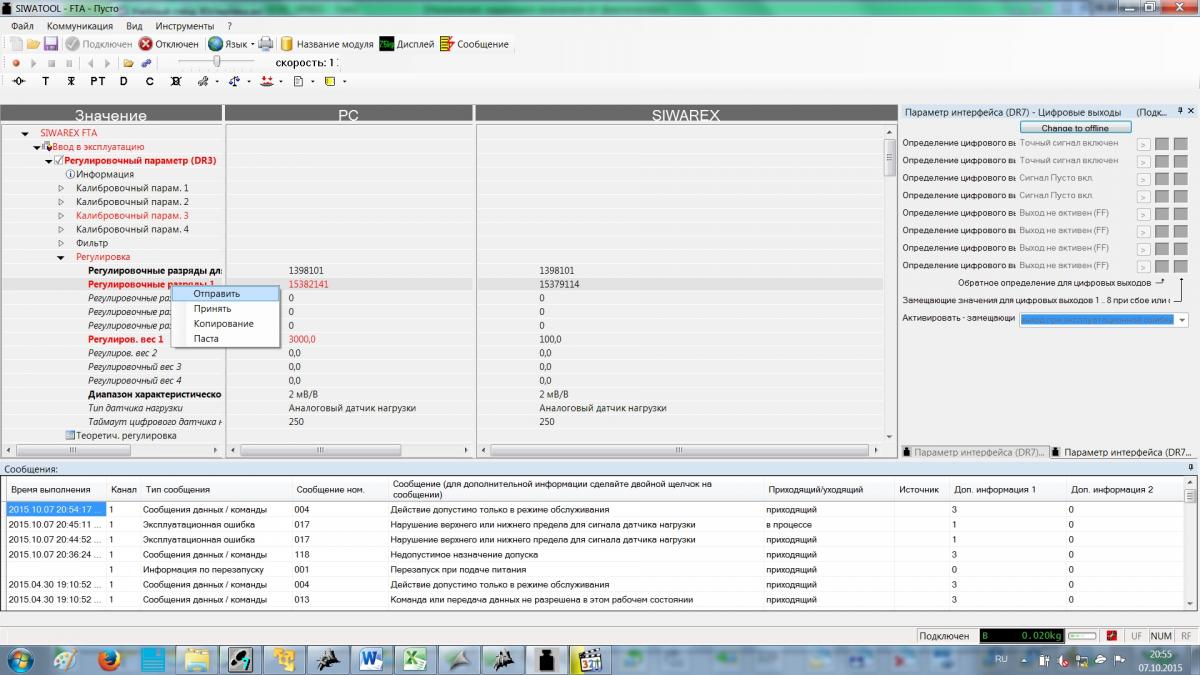Collapse the Ввод в эксплуатацию node

(37, 147)
